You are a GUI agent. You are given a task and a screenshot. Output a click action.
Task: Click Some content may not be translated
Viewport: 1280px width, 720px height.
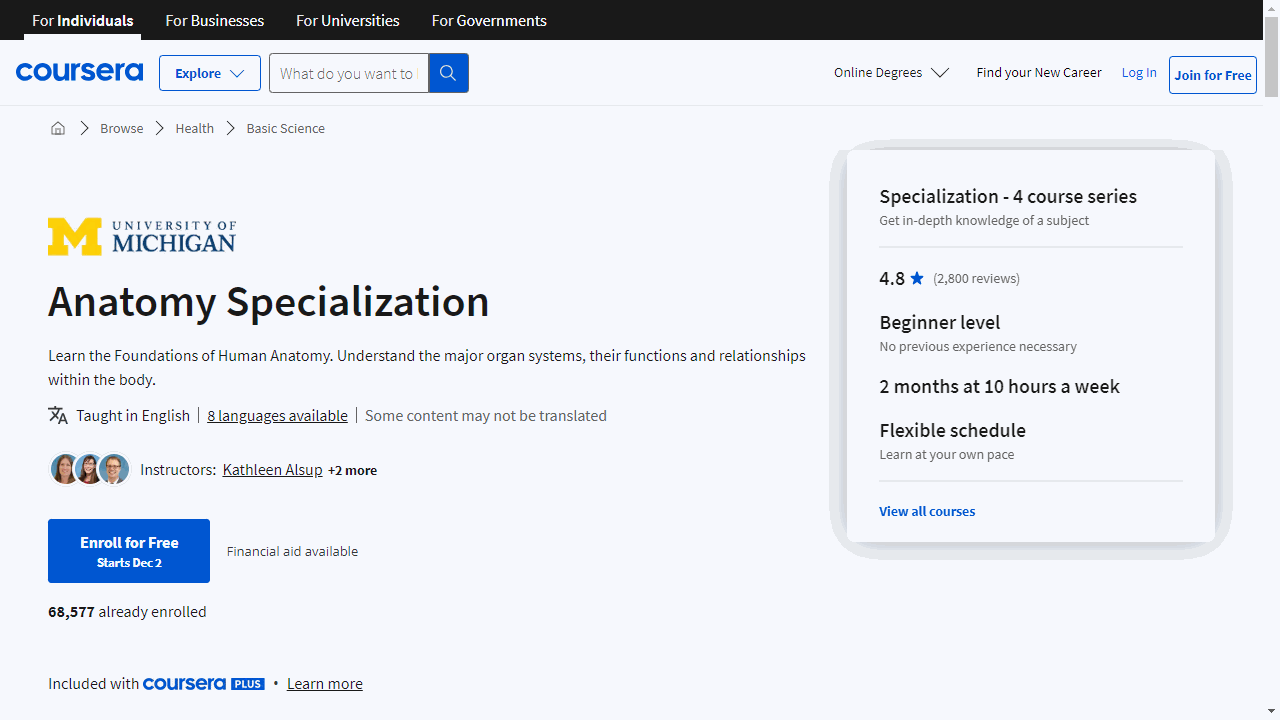click(x=486, y=415)
